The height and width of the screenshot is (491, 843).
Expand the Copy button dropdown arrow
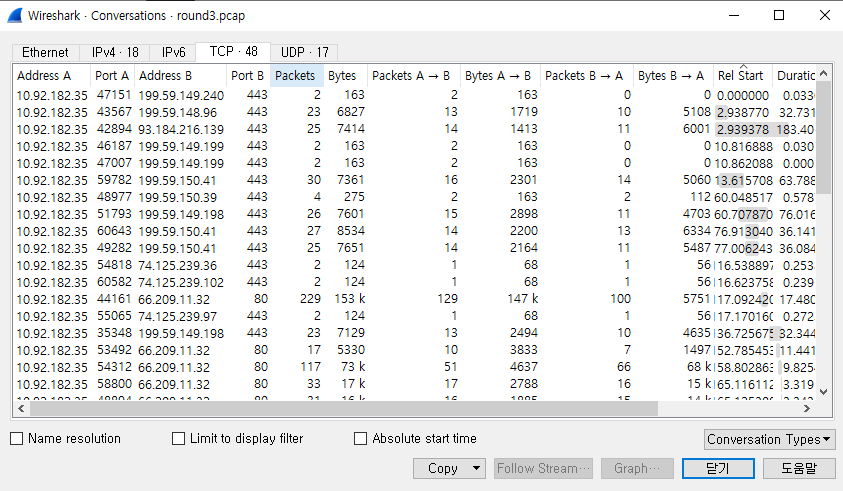(x=476, y=468)
